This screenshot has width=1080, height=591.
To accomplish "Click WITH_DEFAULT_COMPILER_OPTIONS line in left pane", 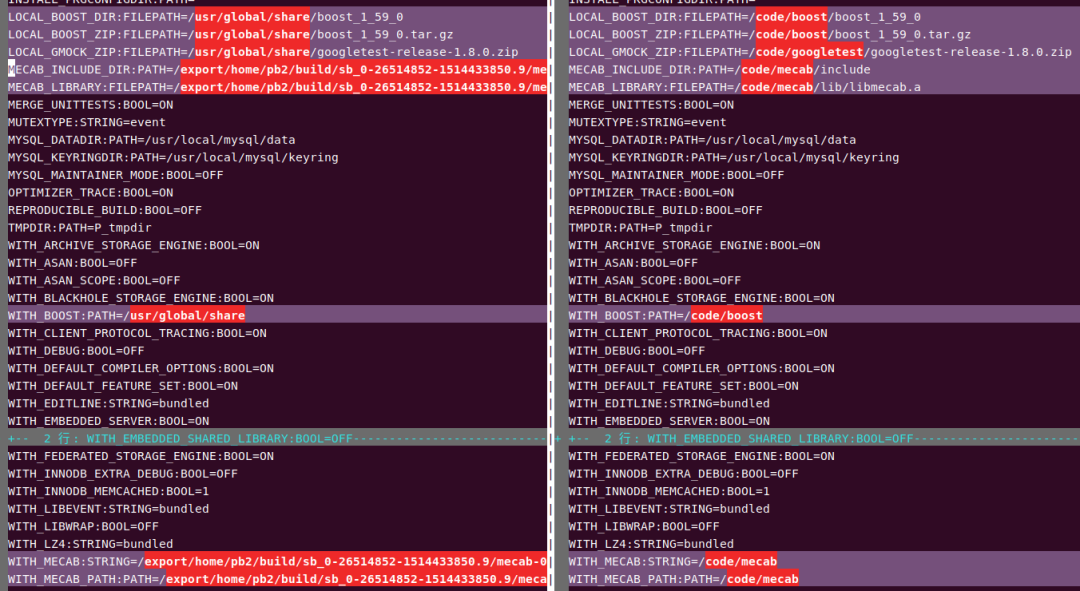I will coord(141,369).
